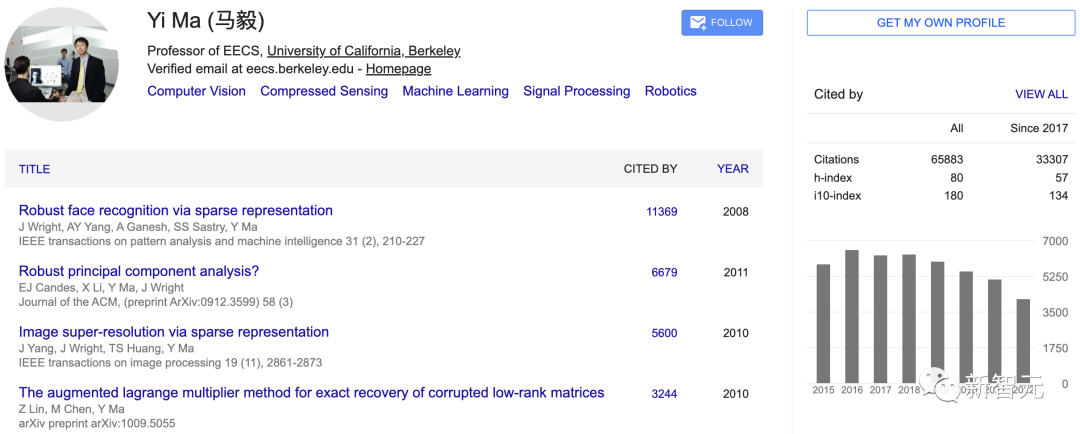The image size is (1080, 434).
Task: Click the Cited By column header
Action: (x=650, y=169)
